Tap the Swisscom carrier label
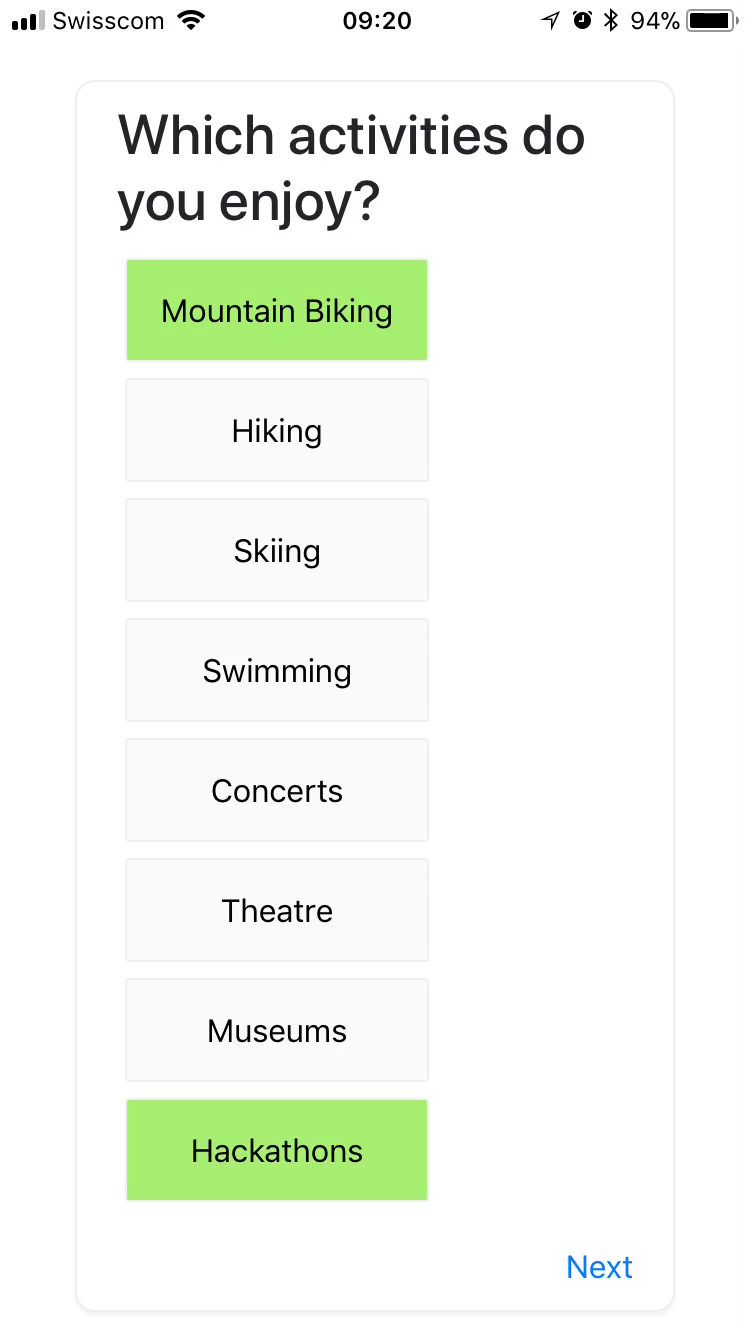 [x=108, y=21]
